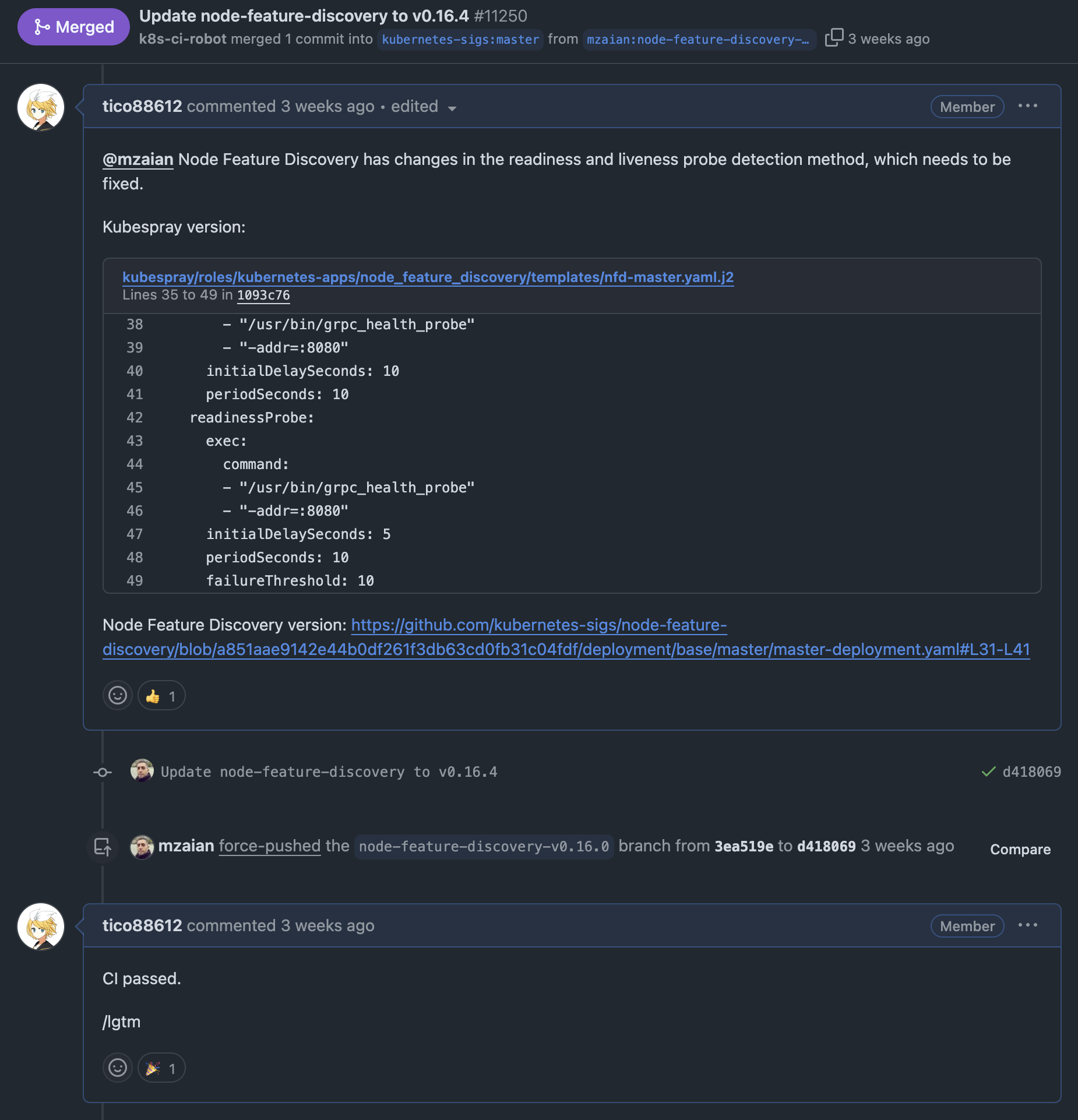Toggle the Member badge on first comment
The image size is (1078, 1120).
(966, 107)
